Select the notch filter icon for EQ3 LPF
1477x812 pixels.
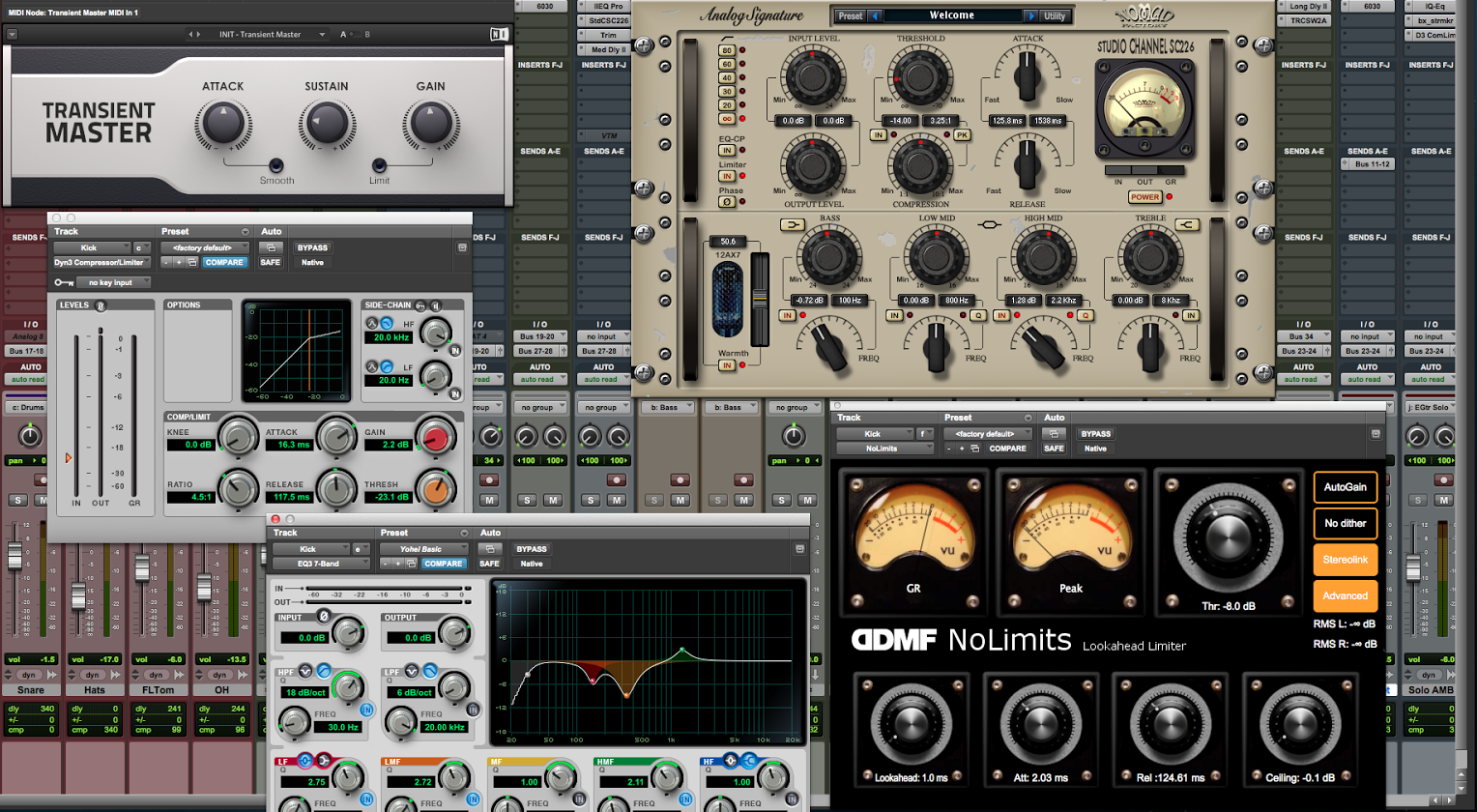tap(413, 671)
